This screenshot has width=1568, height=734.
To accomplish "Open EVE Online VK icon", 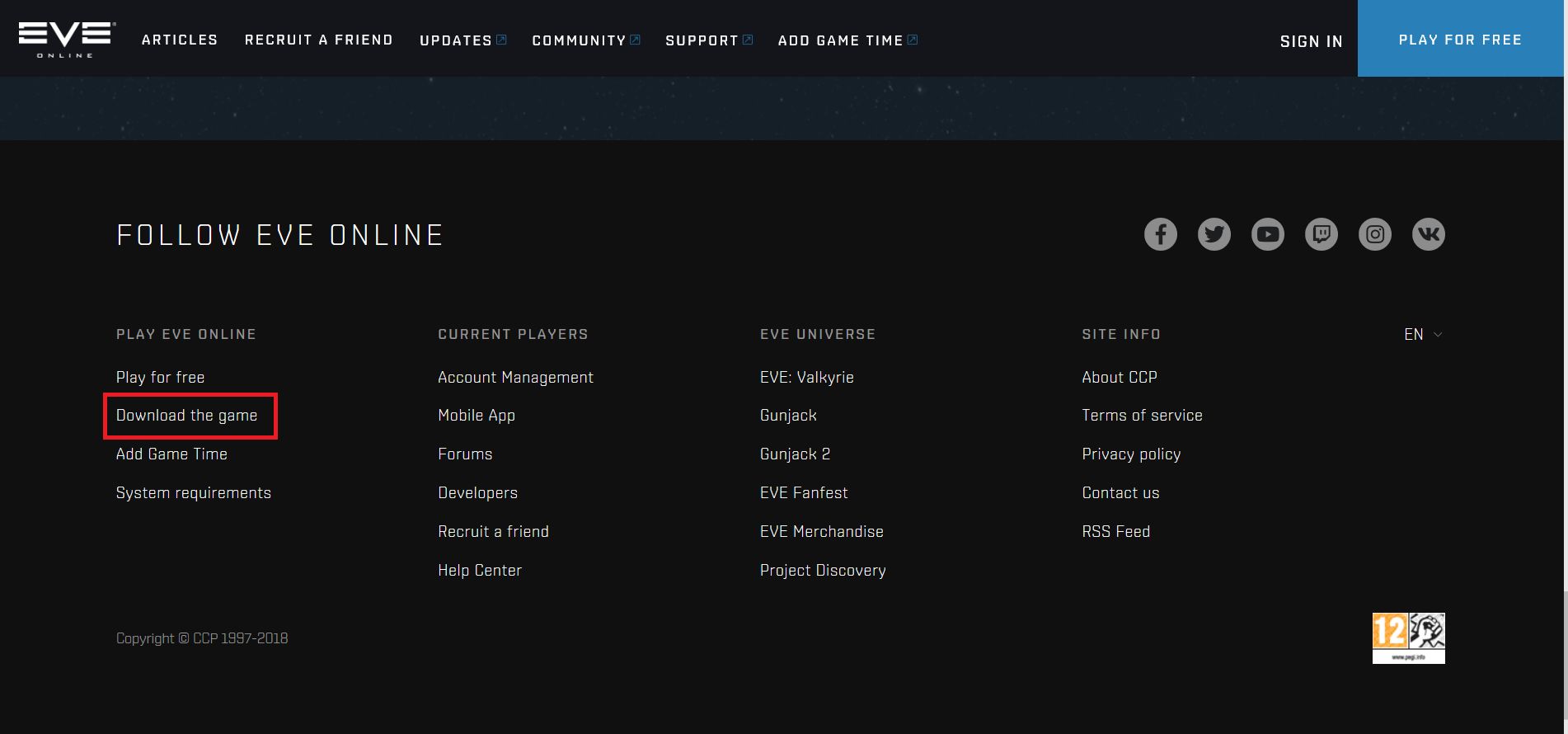I will coord(1429,234).
